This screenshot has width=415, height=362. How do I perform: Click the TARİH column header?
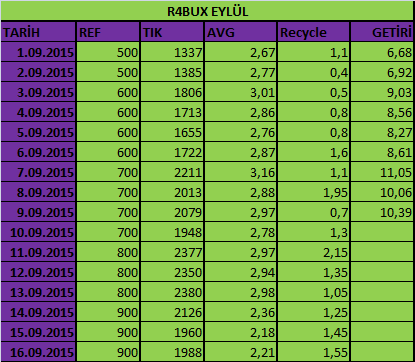[38, 32]
